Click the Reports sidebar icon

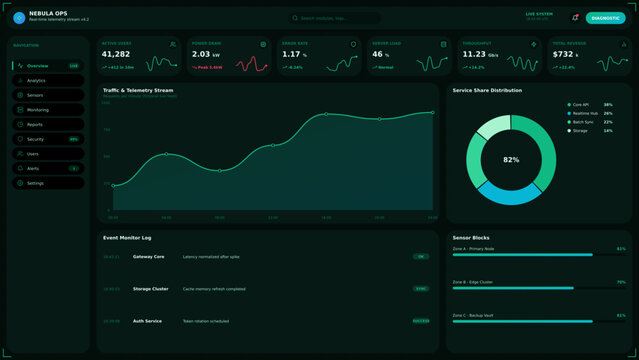pyautogui.click(x=20, y=124)
